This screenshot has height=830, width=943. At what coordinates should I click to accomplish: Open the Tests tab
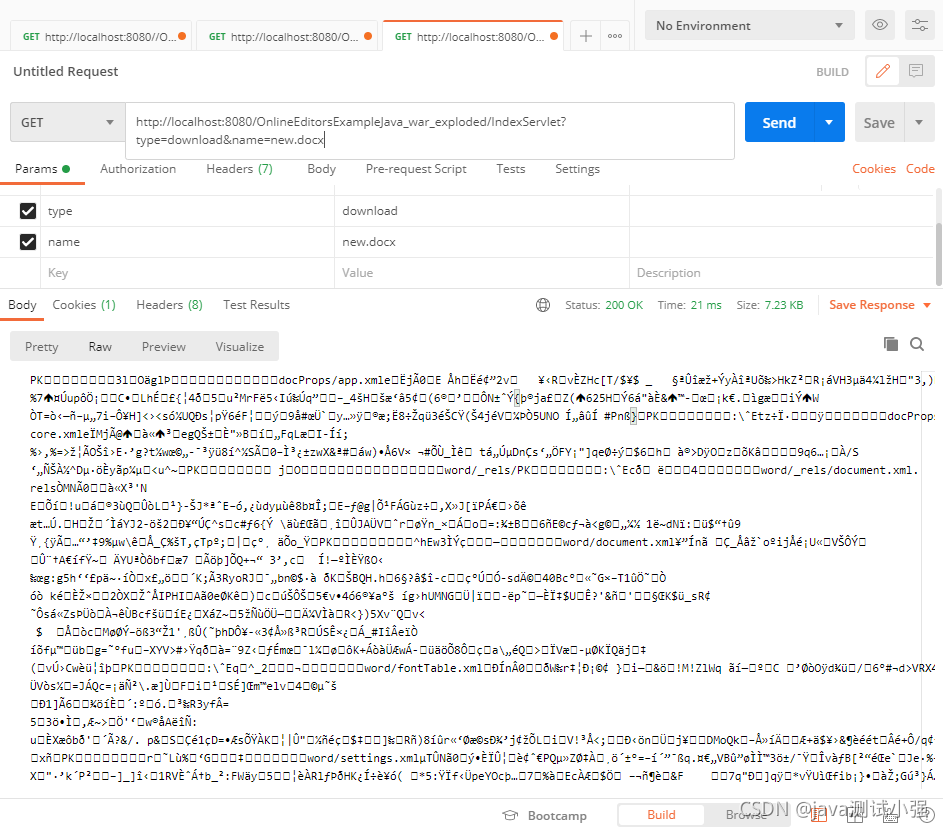pos(511,169)
